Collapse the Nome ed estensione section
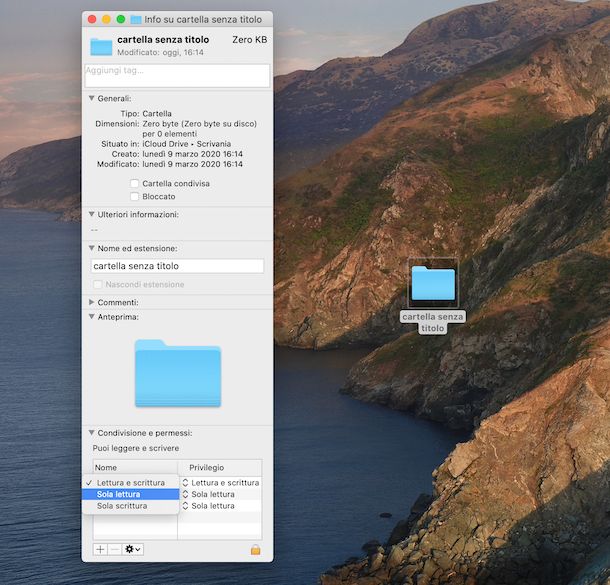Image resolution: width=610 pixels, height=585 pixels. point(91,248)
